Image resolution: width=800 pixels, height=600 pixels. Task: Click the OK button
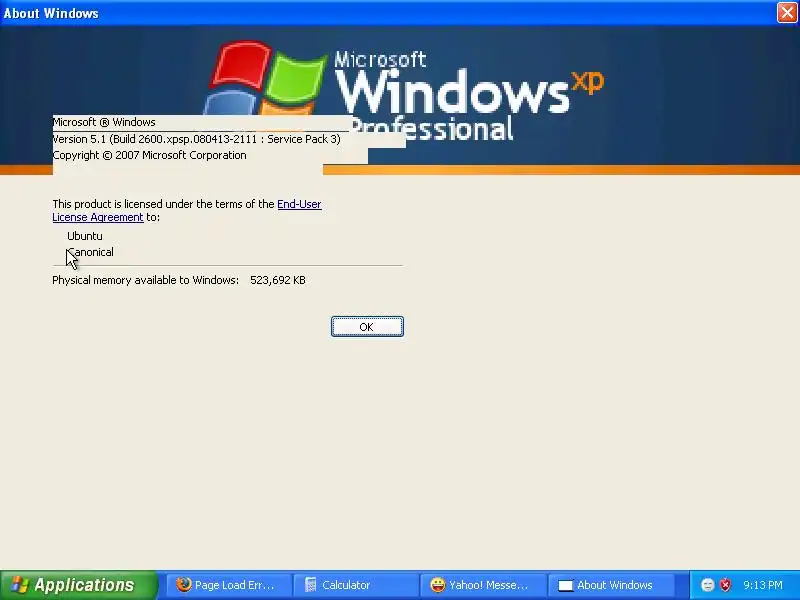coord(367,327)
